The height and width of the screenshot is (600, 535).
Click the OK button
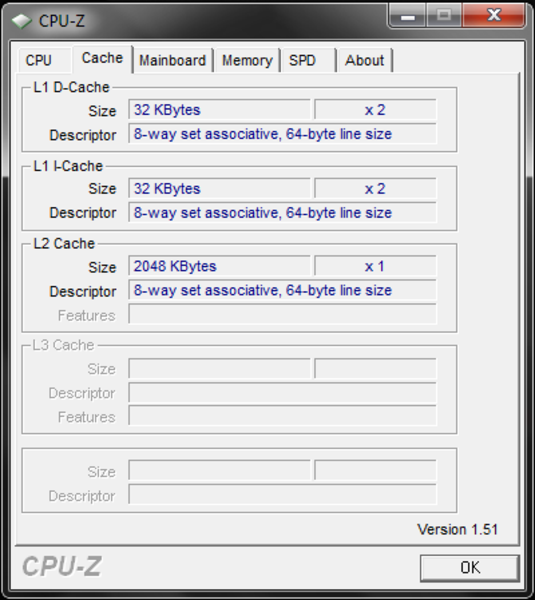[x=470, y=568]
